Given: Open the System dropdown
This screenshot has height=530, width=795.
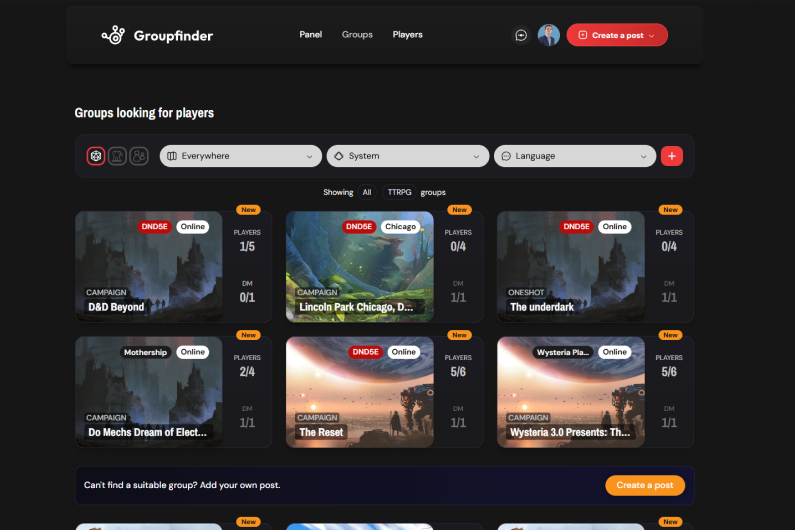Looking at the screenshot, I should 408,156.
